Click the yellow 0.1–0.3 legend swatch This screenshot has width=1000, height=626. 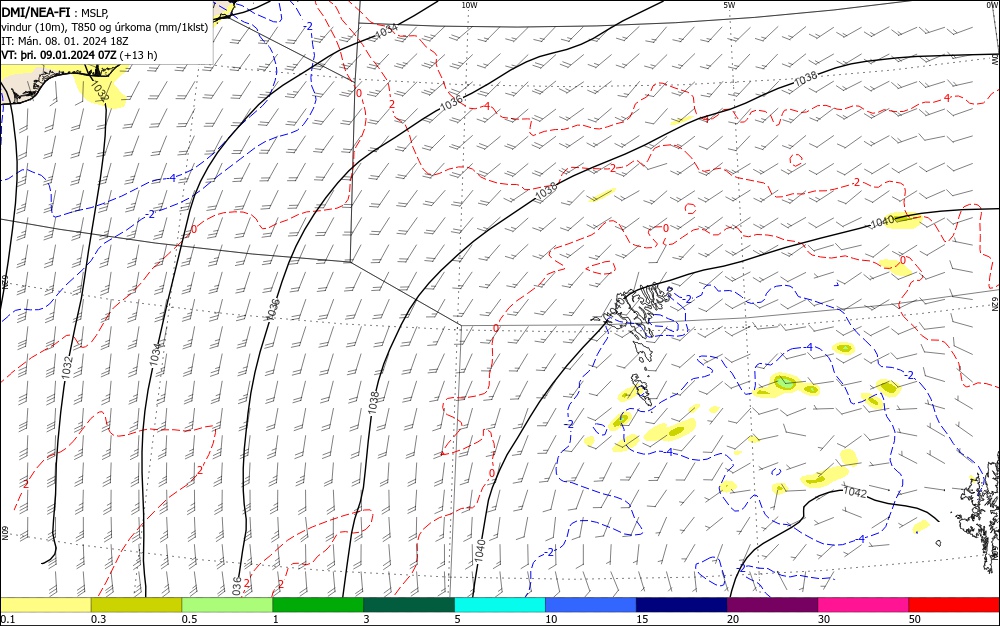45,605
